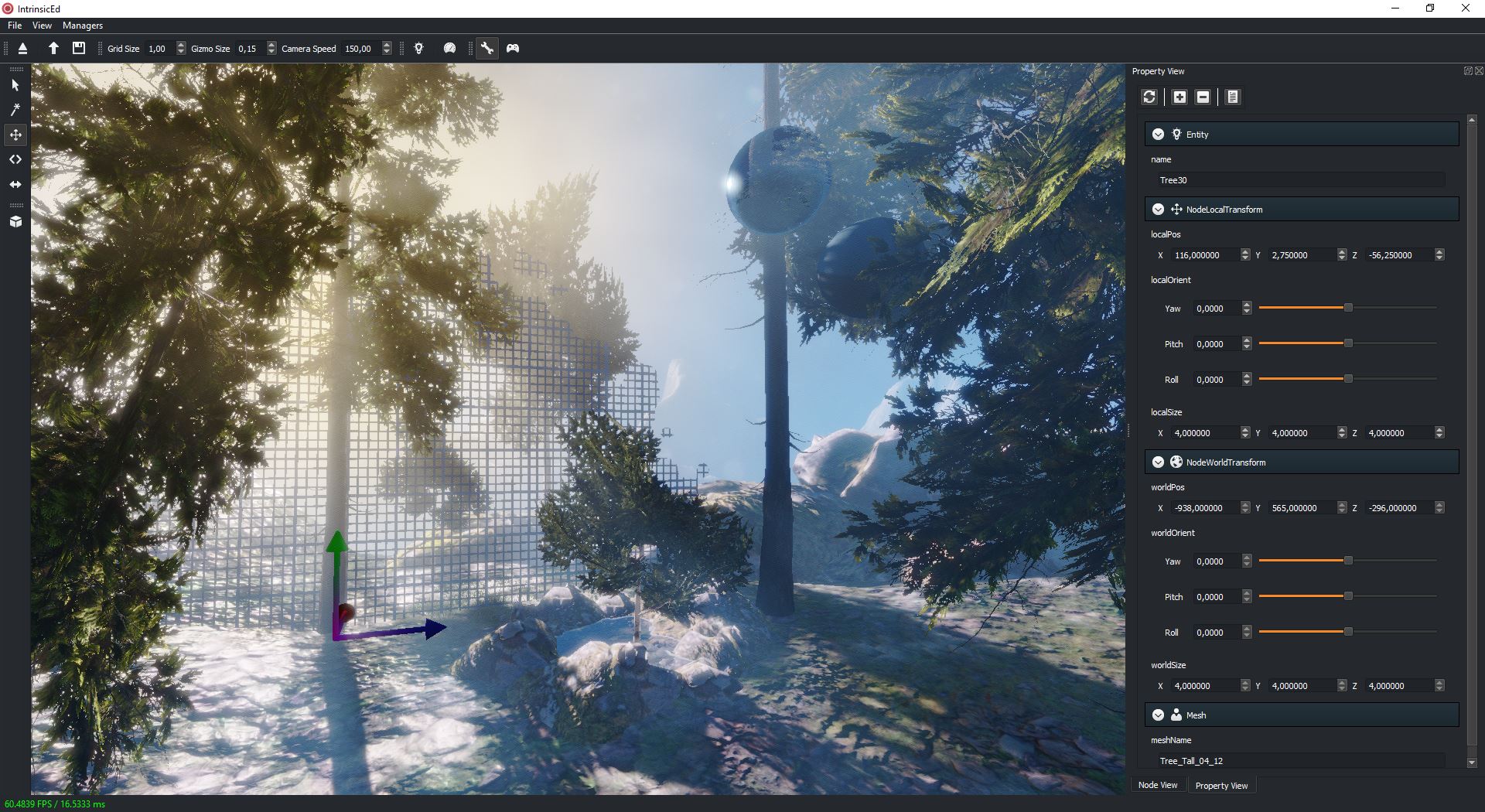This screenshot has height=812, width=1485.
Task: Click the Gizmo Size spinner arrows
Action: tap(271, 48)
